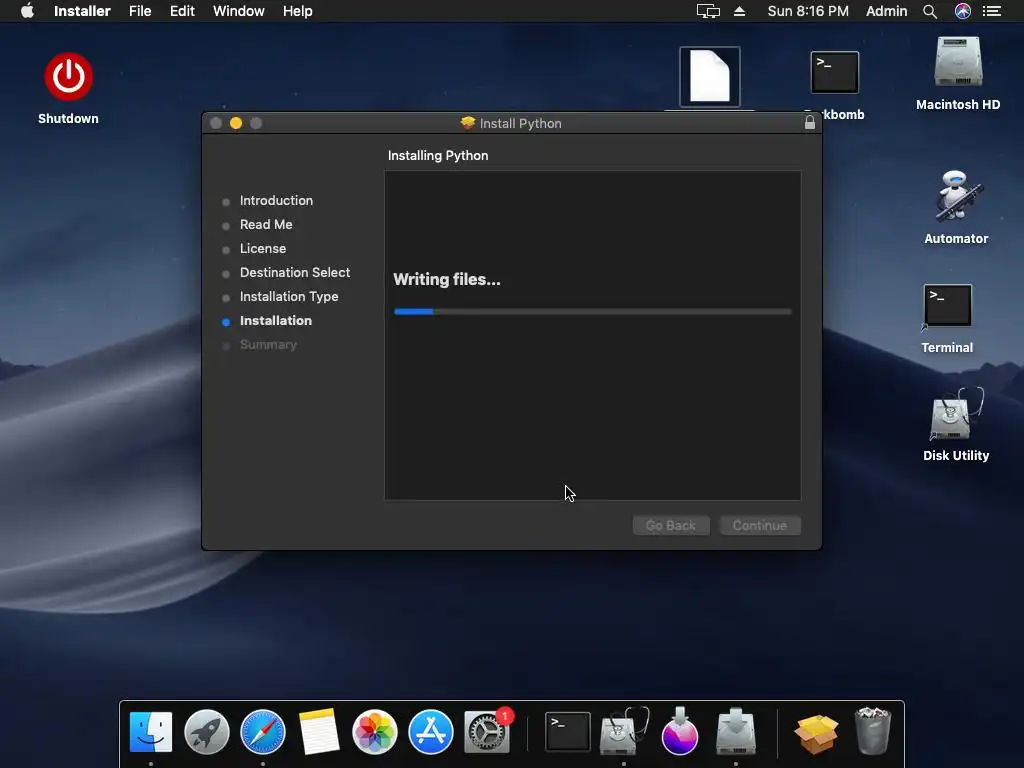
Task: Click the Writing files status text
Action: (447, 280)
